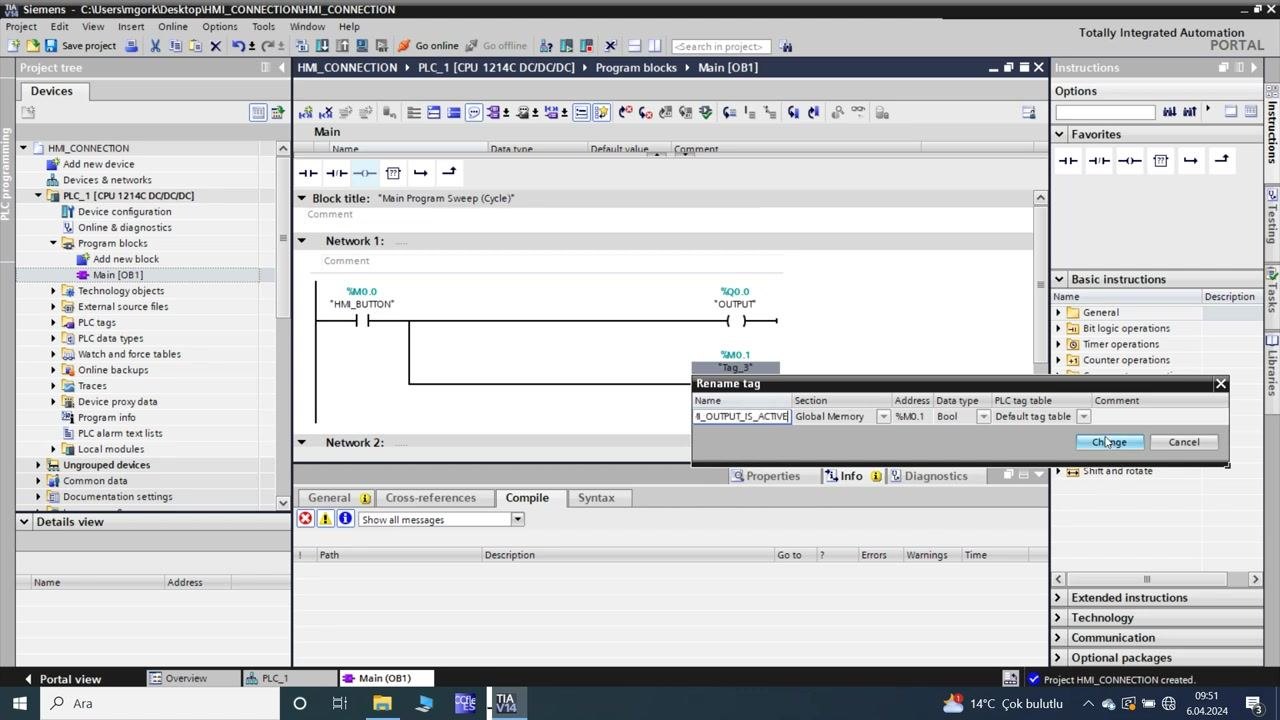Open the Properties tab

pyautogui.click(x=766, y=476)
